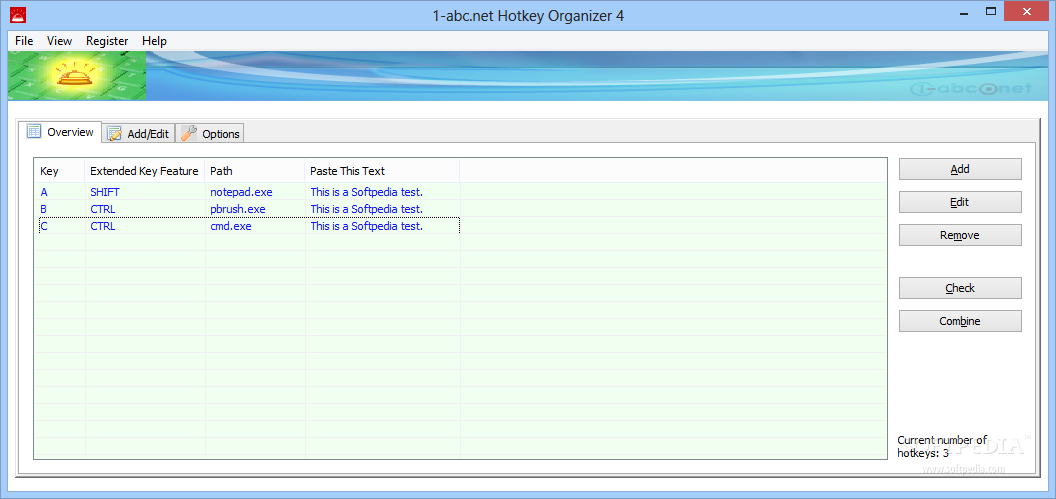
Task: Switch to the Add/Edit tab
Action: point(139,133)
